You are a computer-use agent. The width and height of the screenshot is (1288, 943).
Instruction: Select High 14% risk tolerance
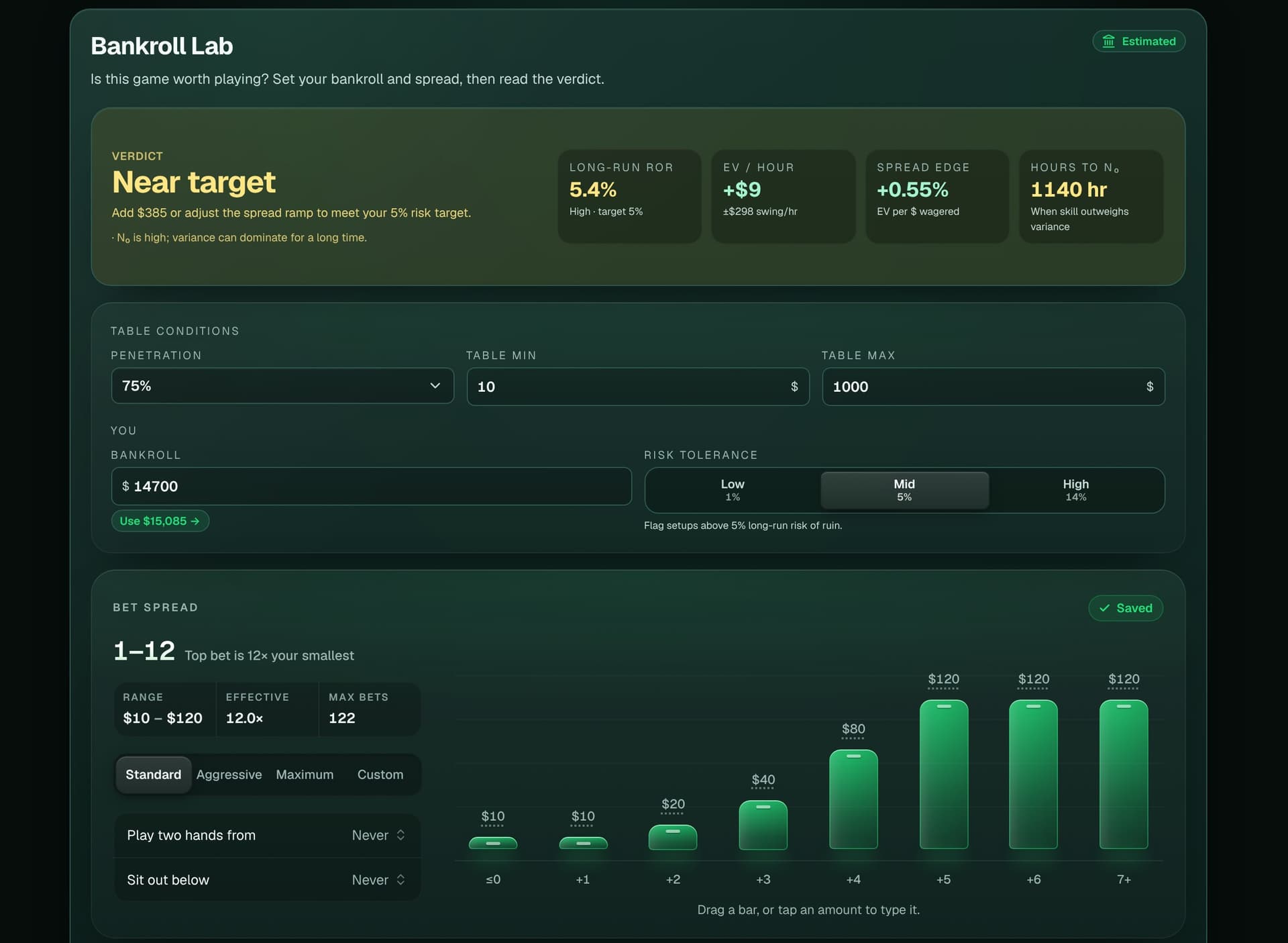tap(1075, 490)
